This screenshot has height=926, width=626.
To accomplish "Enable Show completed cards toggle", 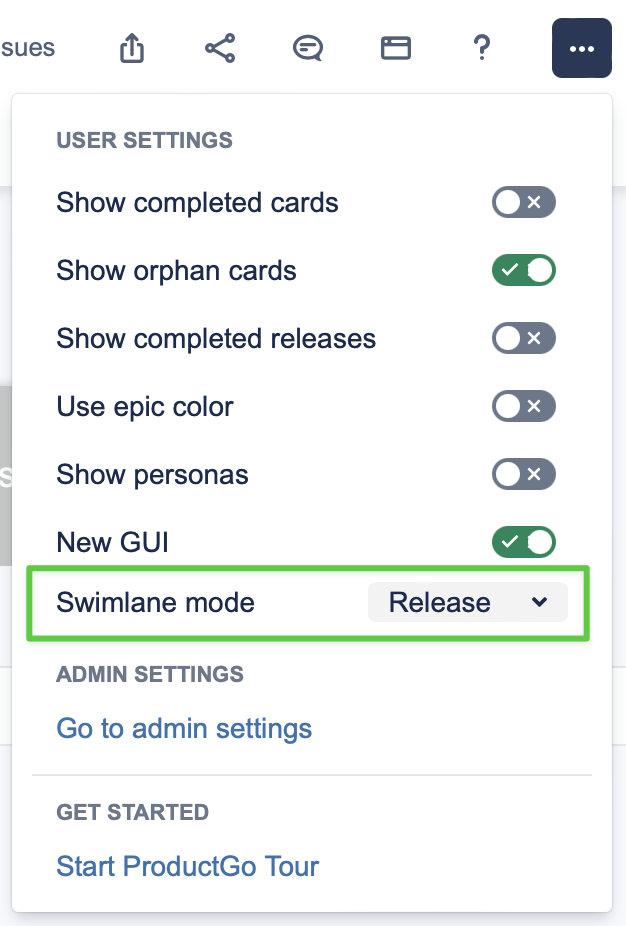I will [x=523, y=203].
